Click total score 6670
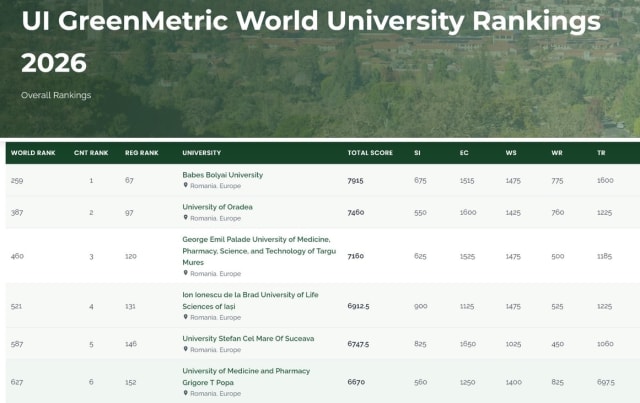Viewport: 640px width, 403px height. [356, 382]
